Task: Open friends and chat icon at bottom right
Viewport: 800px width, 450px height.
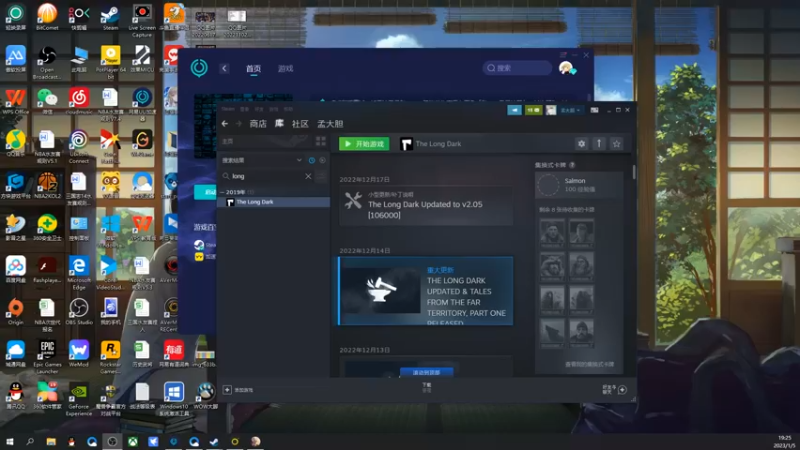Action: 622,390
